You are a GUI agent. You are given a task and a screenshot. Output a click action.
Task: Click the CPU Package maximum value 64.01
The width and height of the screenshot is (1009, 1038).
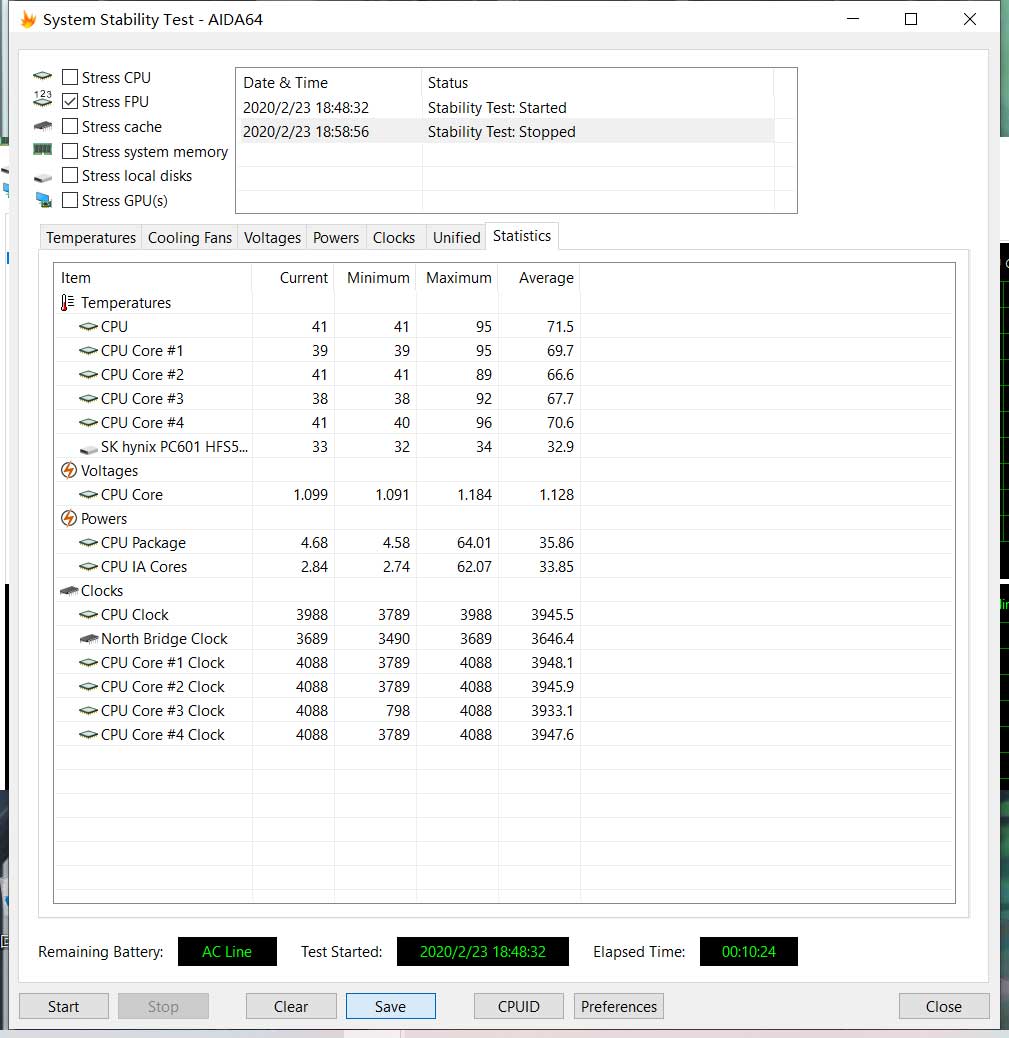pos(474,543)
